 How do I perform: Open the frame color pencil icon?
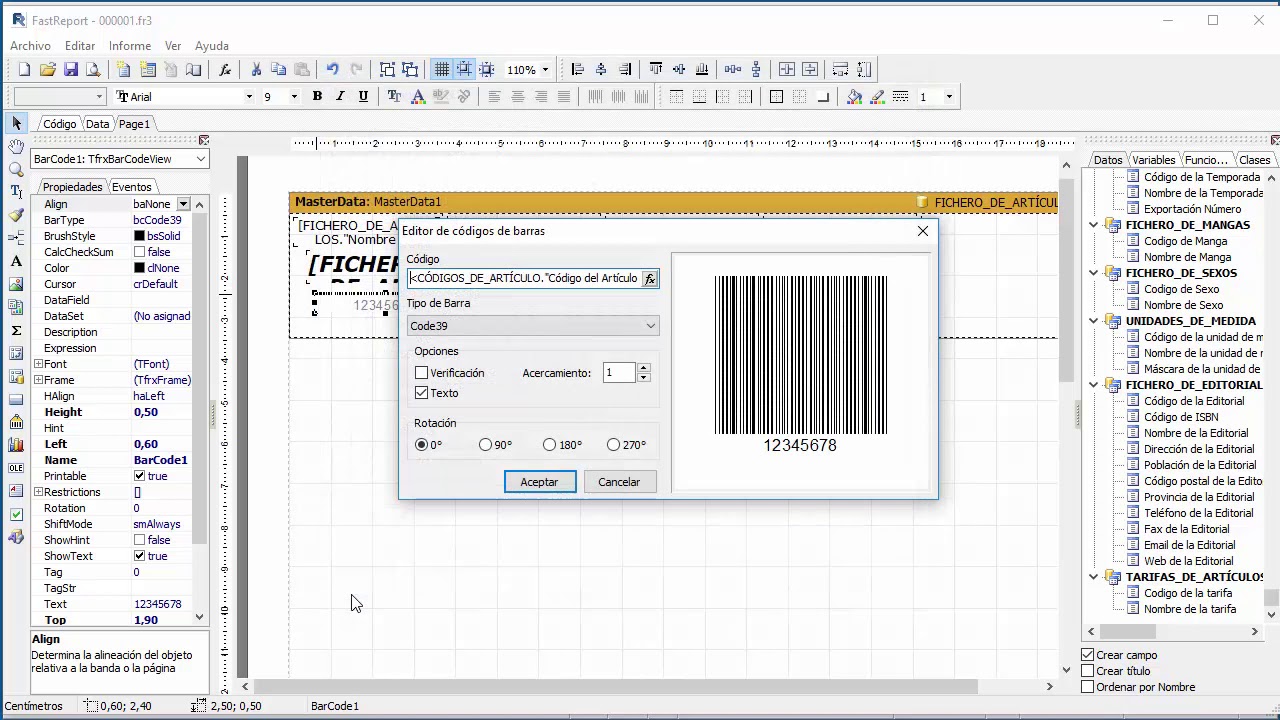(877, 96)
